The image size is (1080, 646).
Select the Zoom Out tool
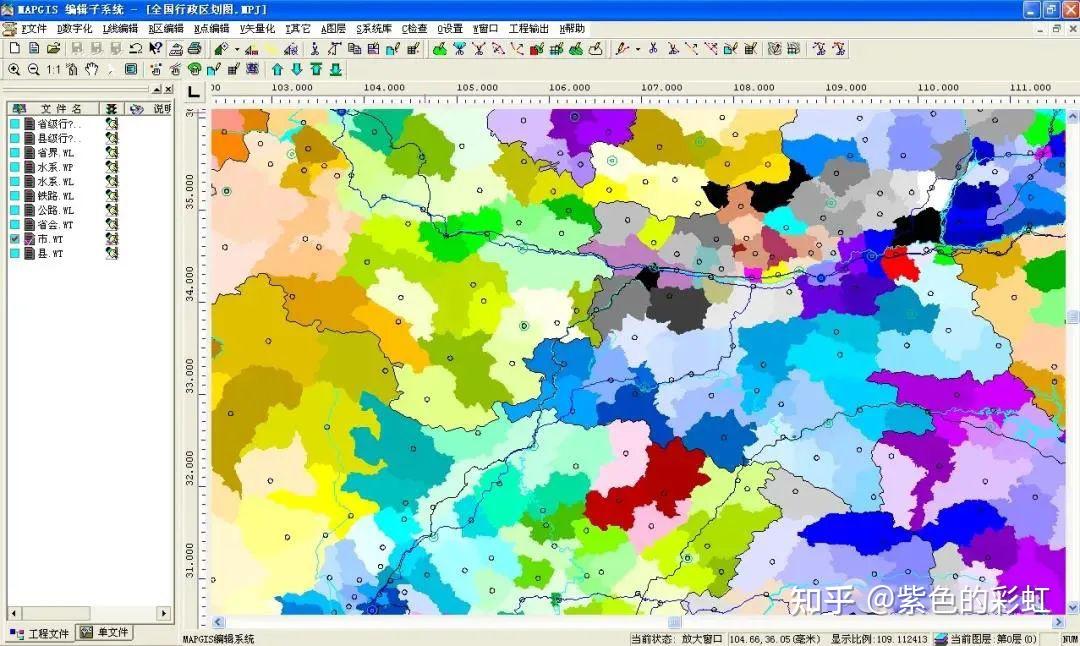33,68
